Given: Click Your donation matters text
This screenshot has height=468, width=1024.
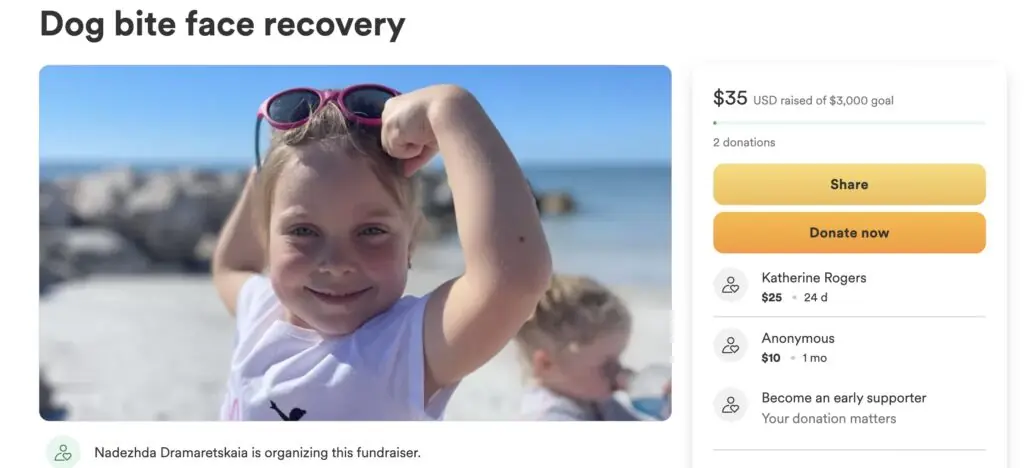Looking at the screenshot, I should click(x=829, y=418).
